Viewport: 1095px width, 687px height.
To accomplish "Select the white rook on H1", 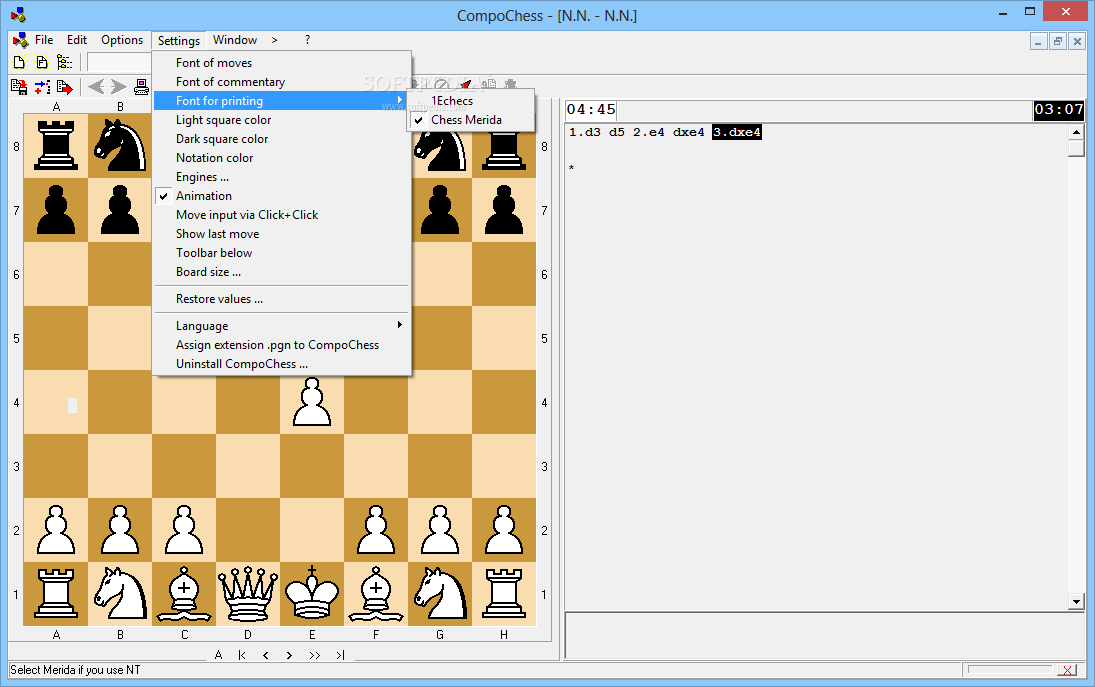I will (504, 593).
